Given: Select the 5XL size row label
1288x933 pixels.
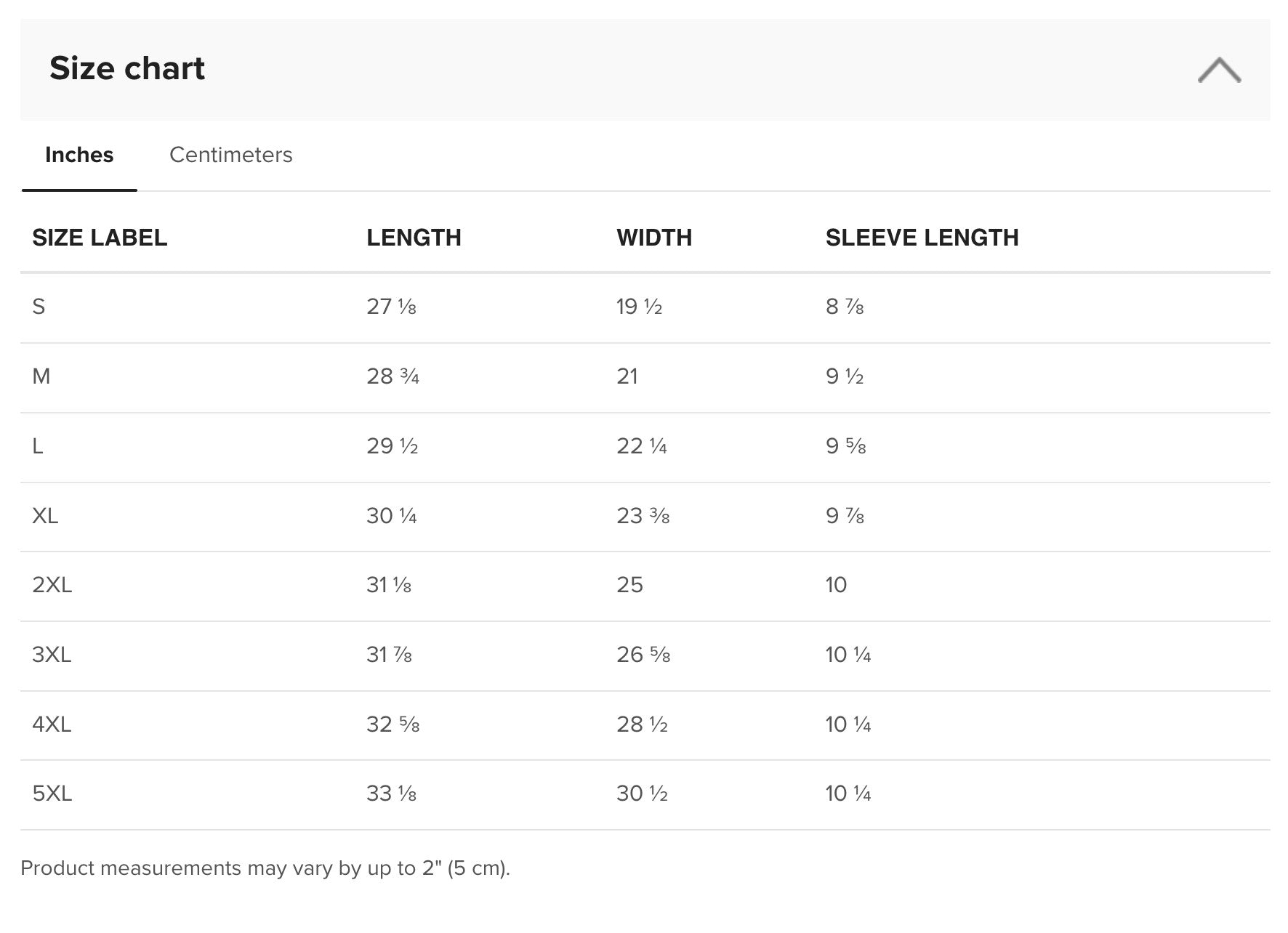Looking at the screenshot, I should click(52, 793).
